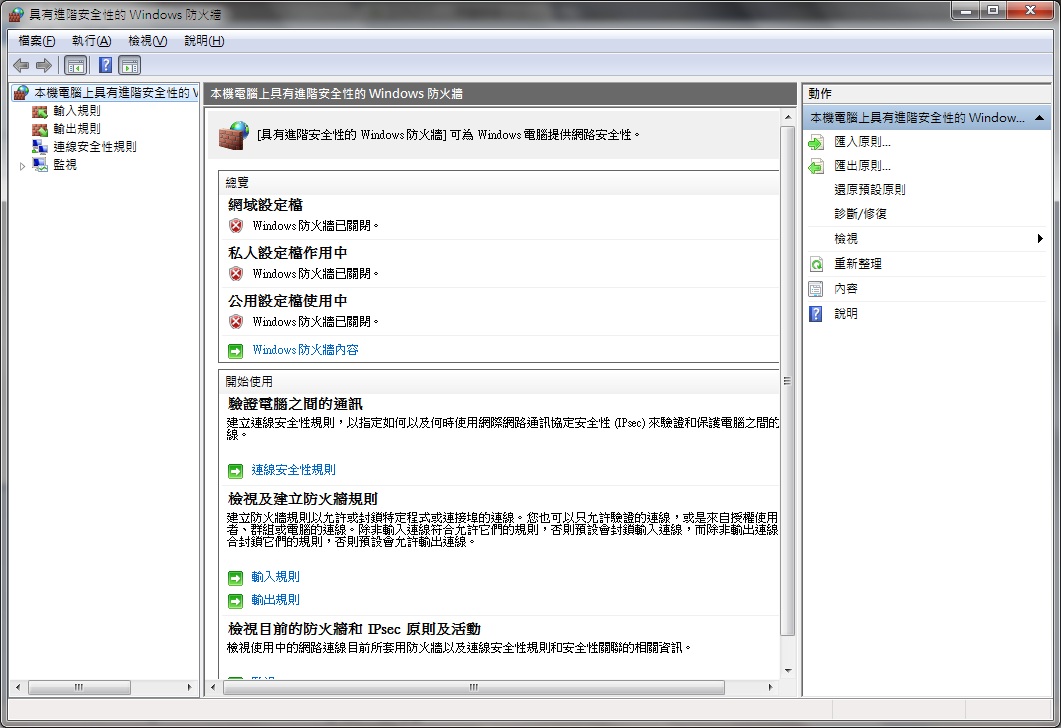Click the 匯出原則 export icon
Image resolution: width=1061 pixels, height=728 pixels.
click(816, 166)
